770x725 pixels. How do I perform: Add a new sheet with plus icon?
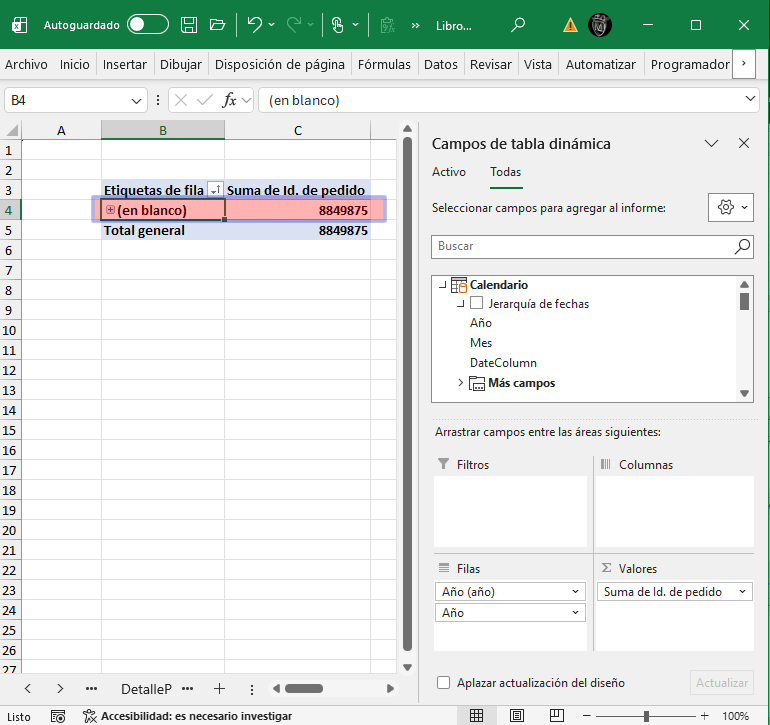219,689
